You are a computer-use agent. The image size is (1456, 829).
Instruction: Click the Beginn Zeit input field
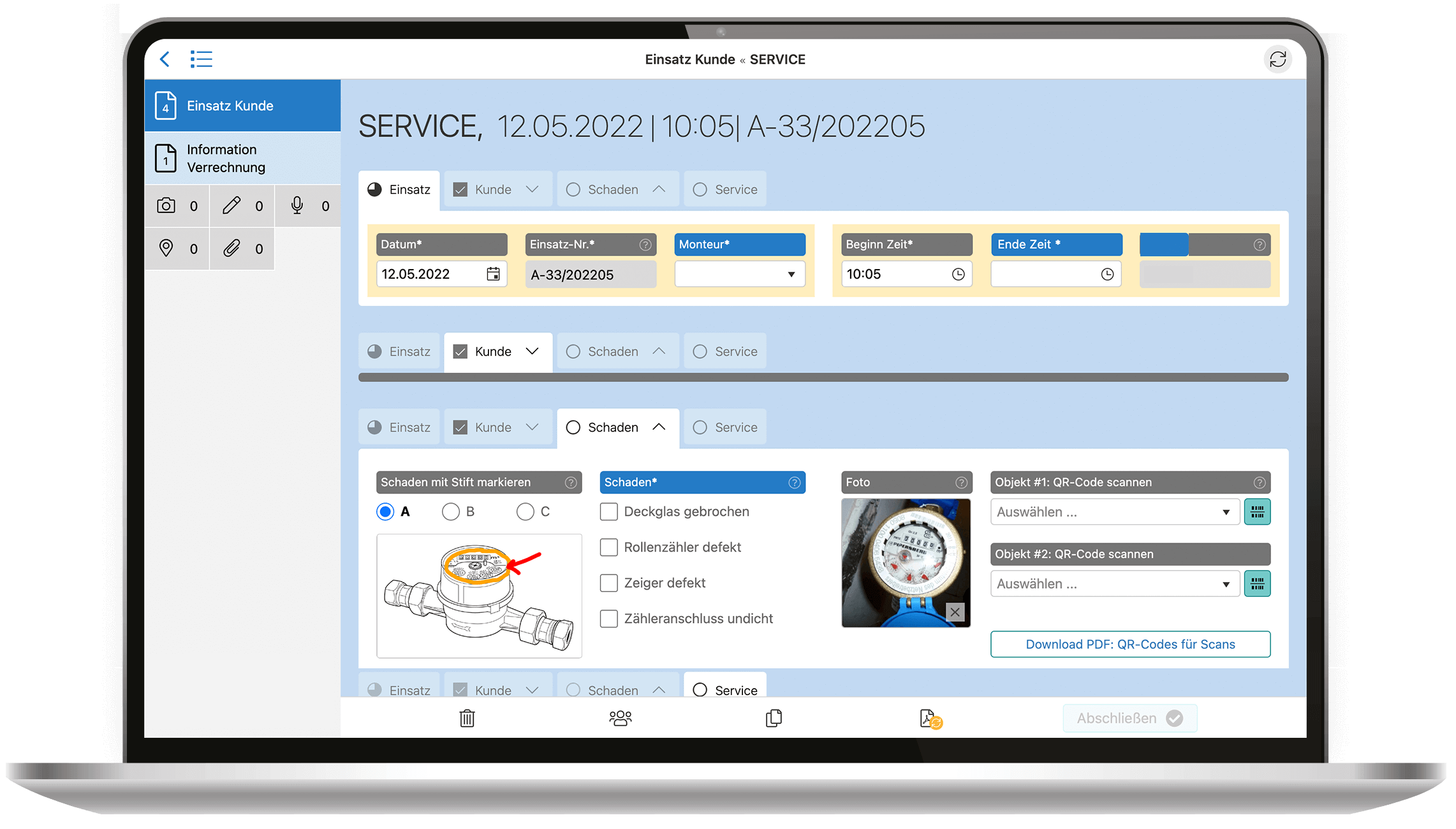(902, 274)
